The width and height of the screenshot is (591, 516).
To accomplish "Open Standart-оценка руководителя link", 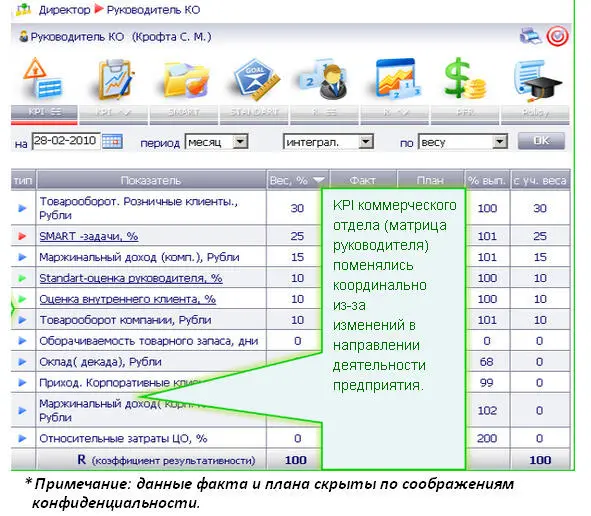I will pyautogui.click(x=131, y=278).
